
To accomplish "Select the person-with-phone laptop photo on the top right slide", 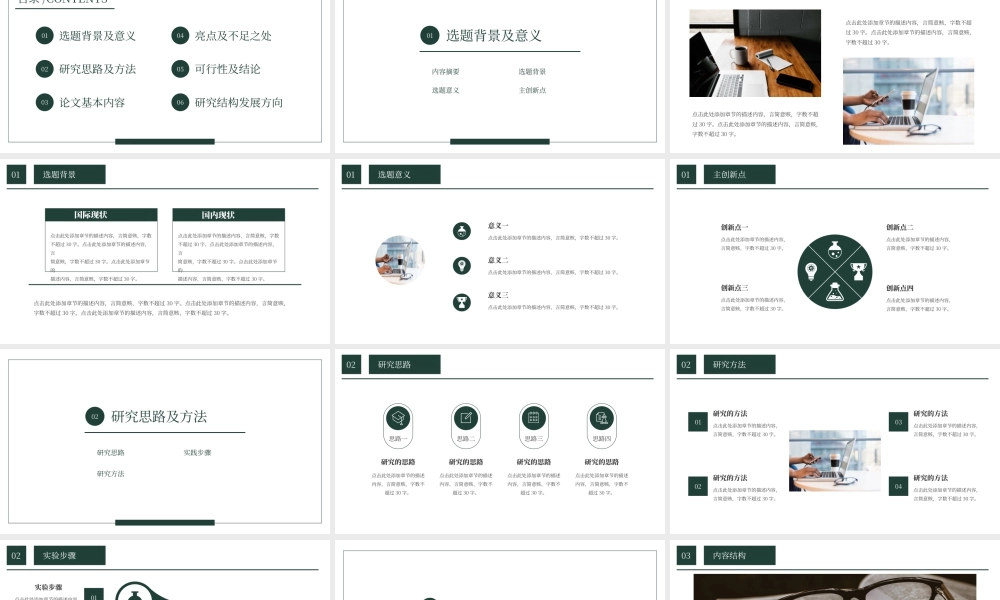I will 908,101.
